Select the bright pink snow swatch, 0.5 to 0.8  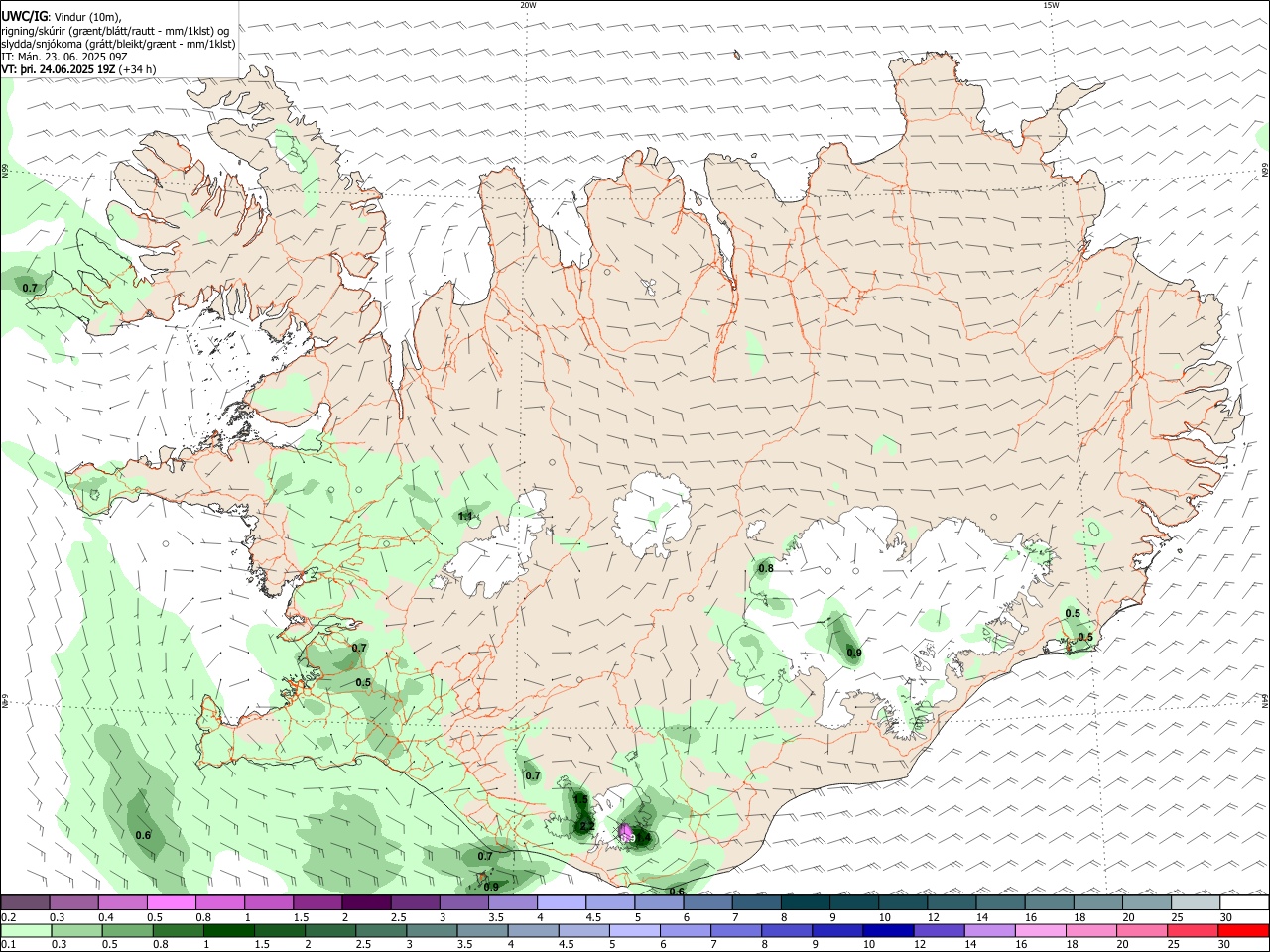tap(172, 902)
